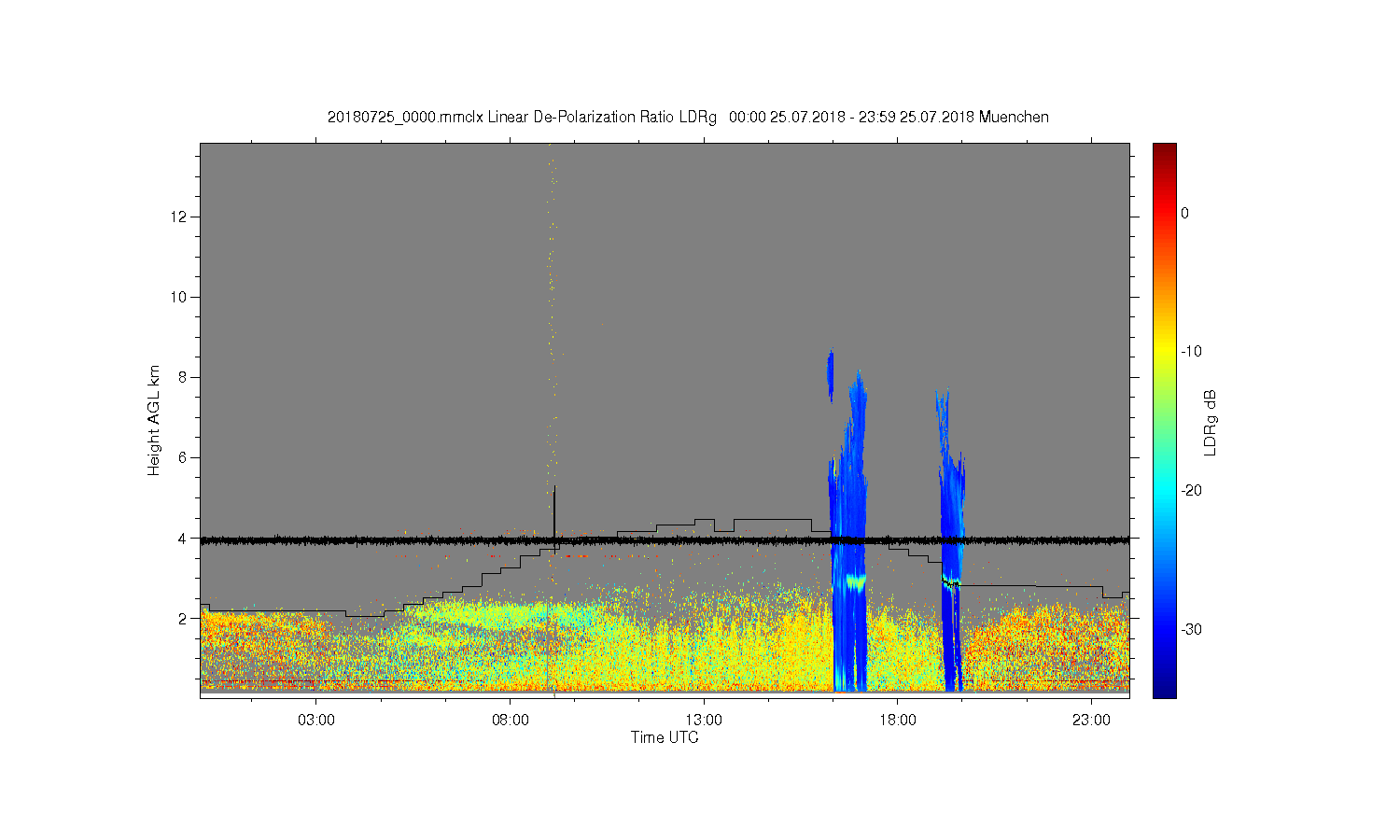Click the colorbar value label 0

point(1184,213)
